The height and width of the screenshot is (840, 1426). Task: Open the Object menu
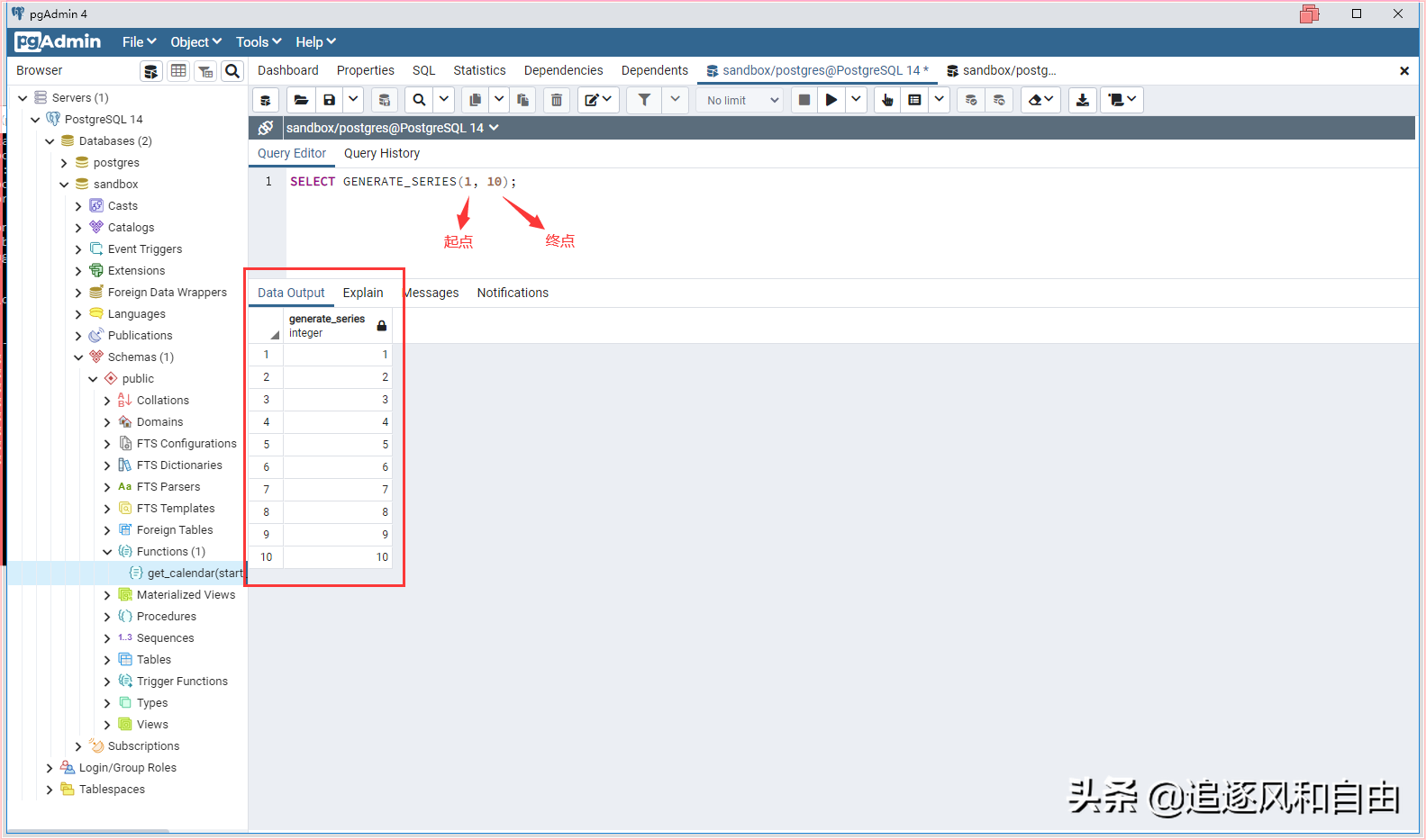click(x=195, y=42)
